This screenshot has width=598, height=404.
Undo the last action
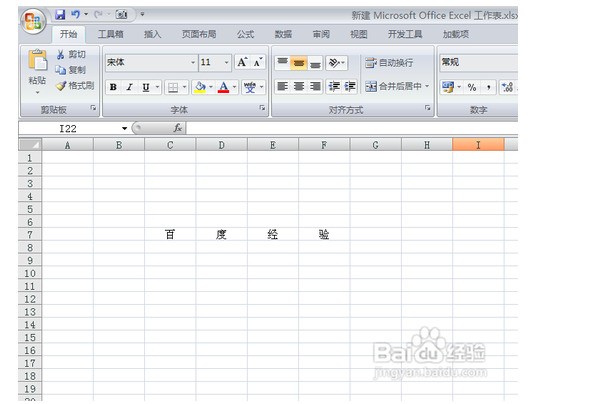point(76,15)
